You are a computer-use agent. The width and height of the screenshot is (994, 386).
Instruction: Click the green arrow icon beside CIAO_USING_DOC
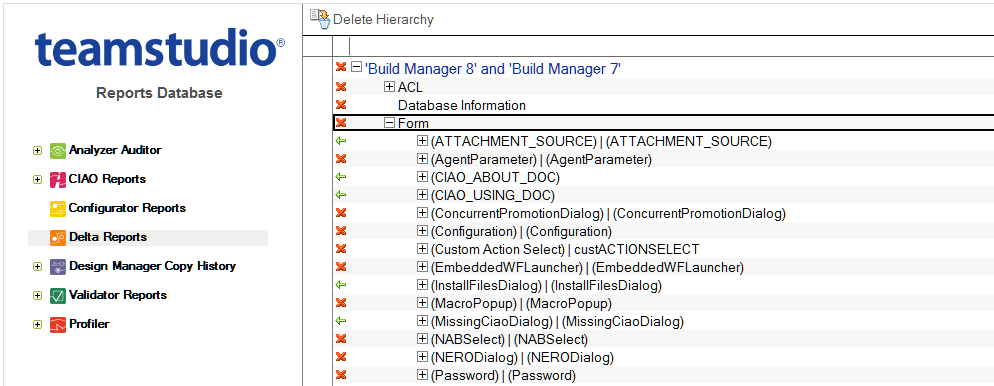point(341,195)
